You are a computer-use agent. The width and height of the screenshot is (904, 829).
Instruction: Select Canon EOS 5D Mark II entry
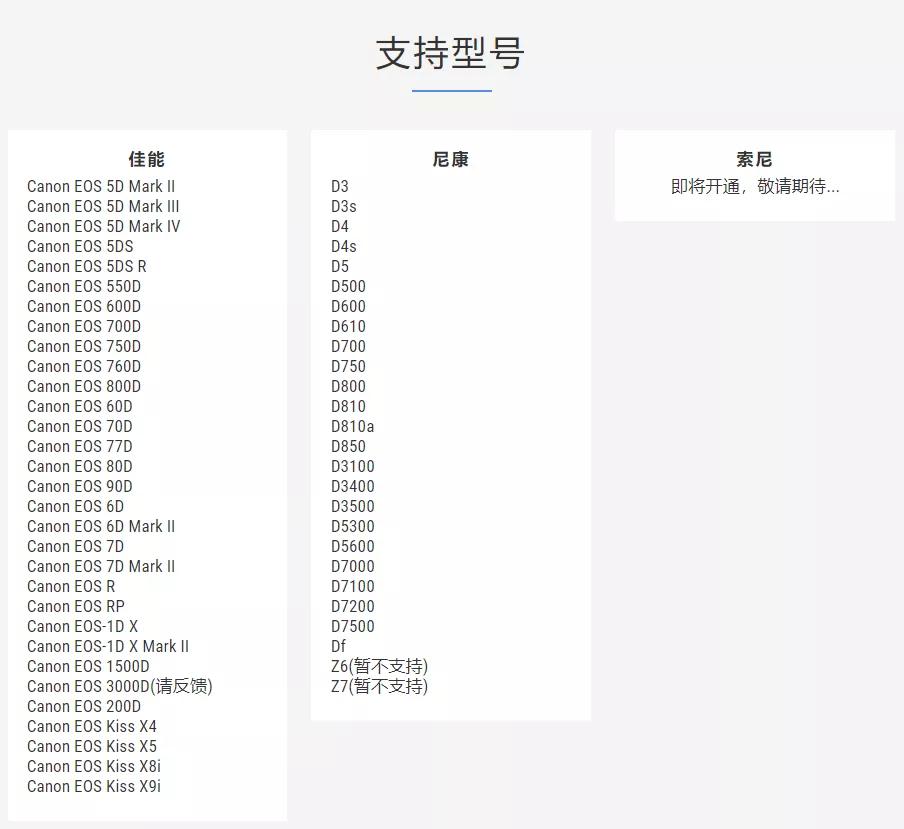coord(103,186)
